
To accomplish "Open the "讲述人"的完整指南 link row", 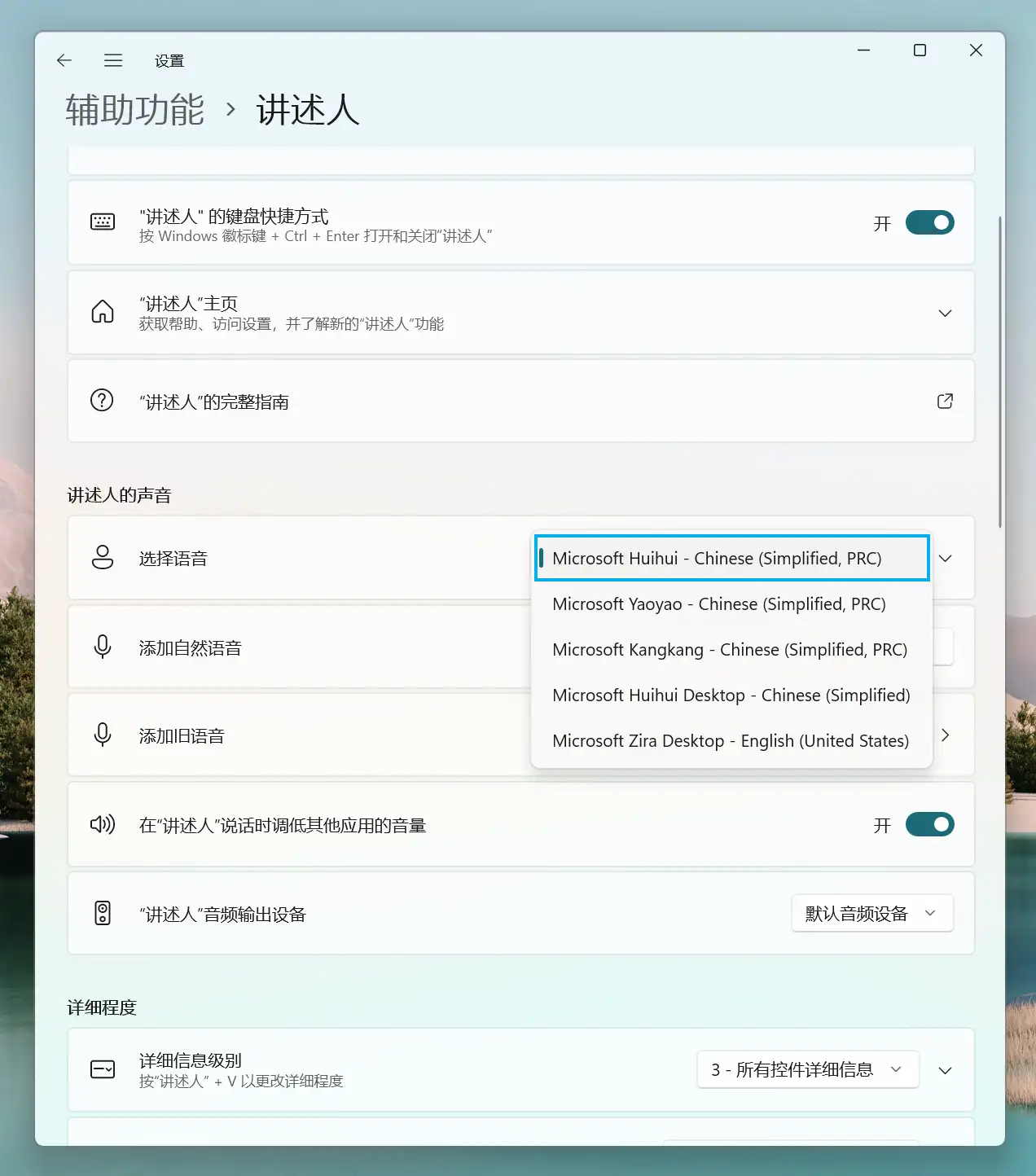I will tap(521, 401).
